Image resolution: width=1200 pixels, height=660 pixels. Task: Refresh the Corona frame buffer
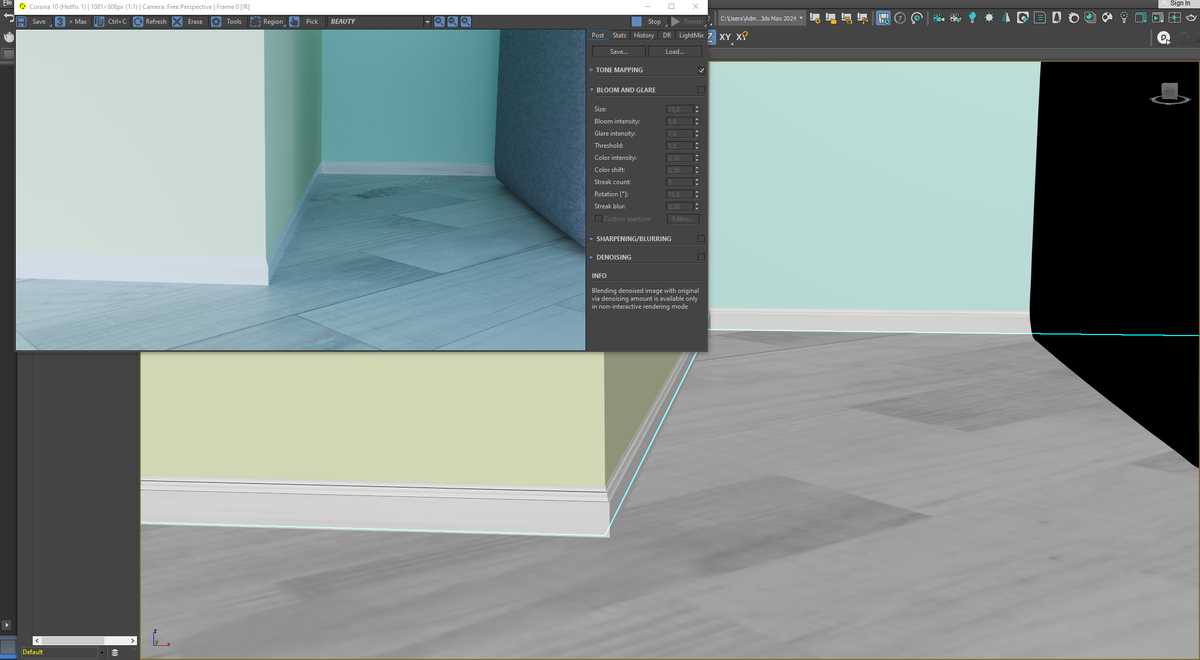pyautogui.click(x=150, y=21)
